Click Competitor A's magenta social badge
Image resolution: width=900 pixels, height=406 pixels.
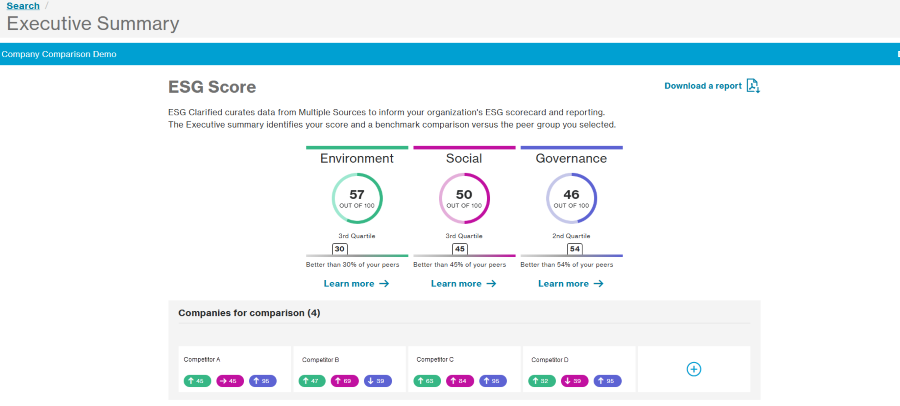pyautogui.click(x=230, y=381)
